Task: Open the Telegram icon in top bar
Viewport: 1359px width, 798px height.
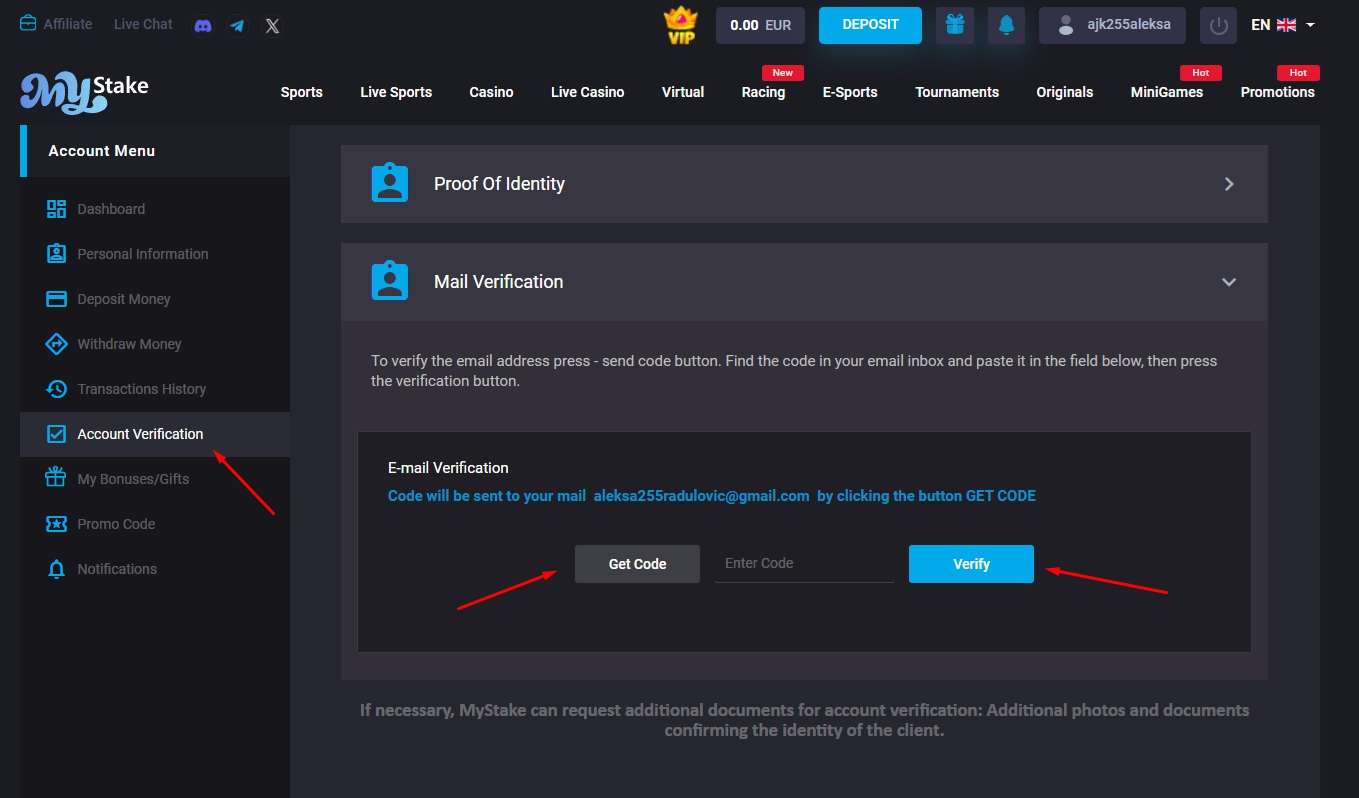Action: pos(237,24)
